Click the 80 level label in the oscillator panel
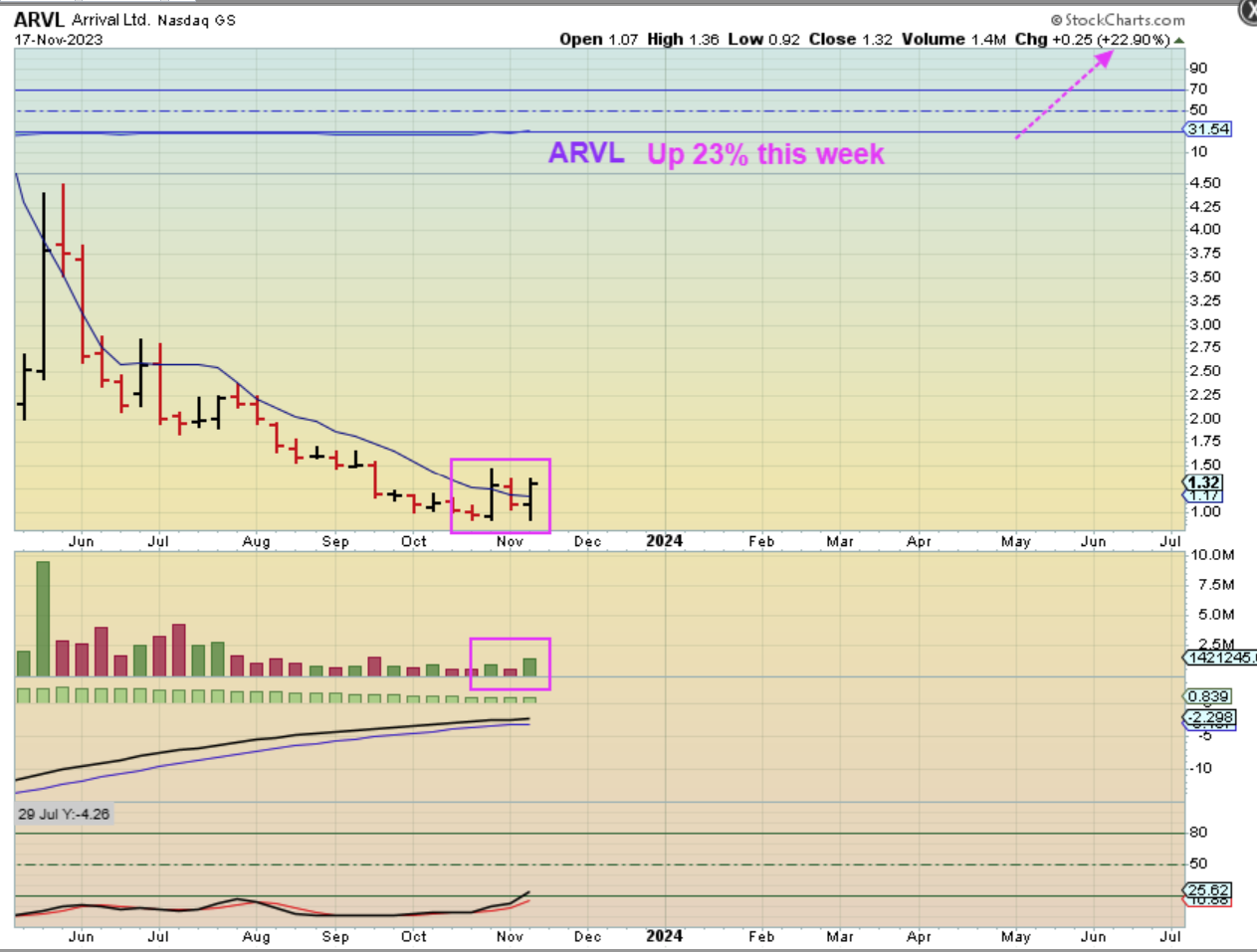 [1198, 833]
